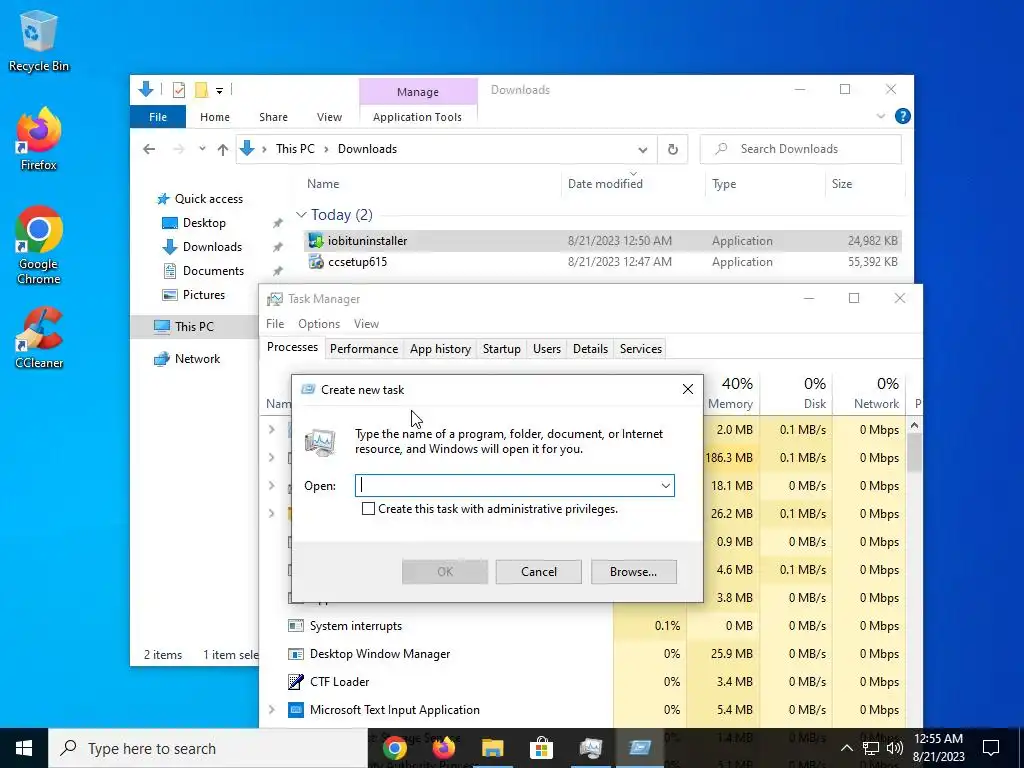Click This PC in address breadcrumb
Screen dimensions: 1024x768
point(295,149)
